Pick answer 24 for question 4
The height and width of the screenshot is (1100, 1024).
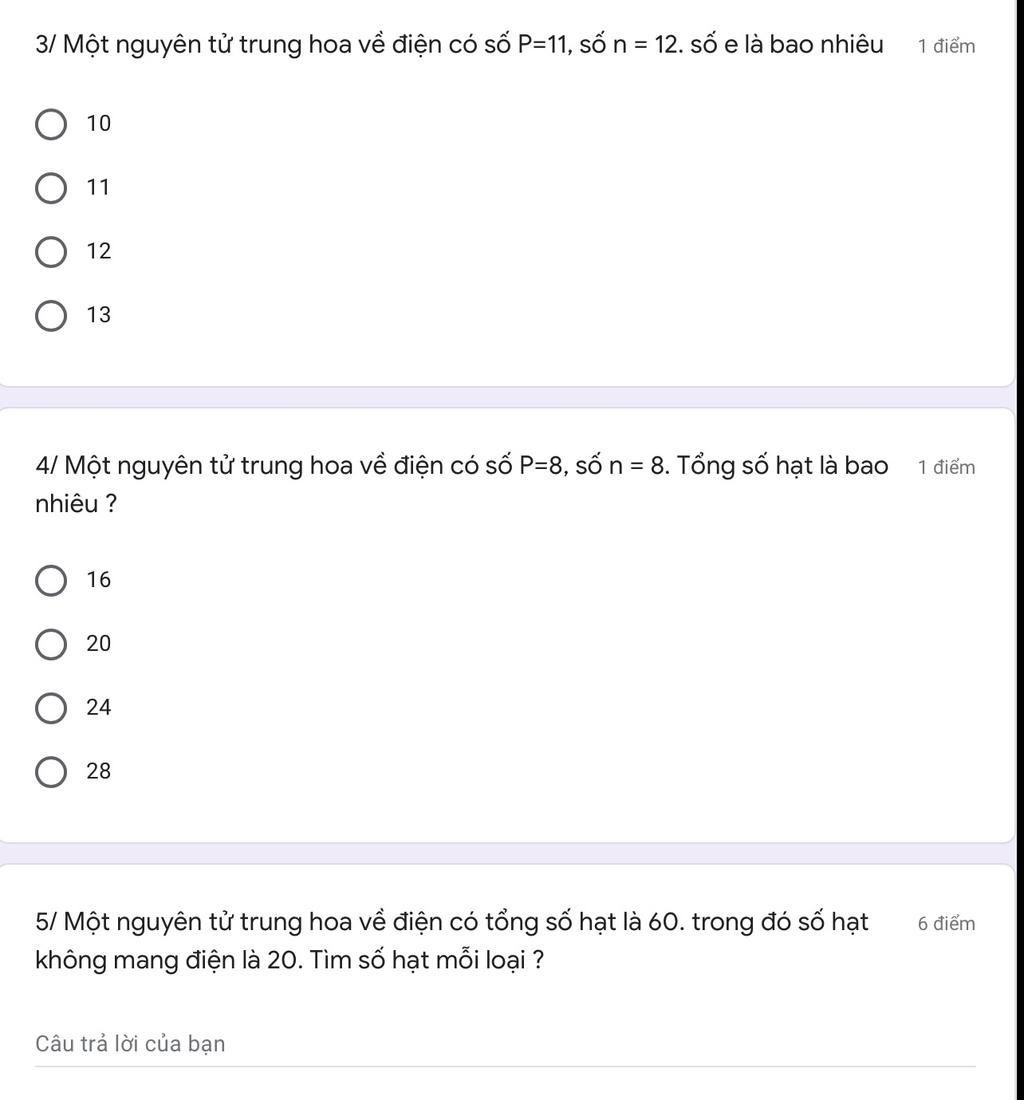coord(51,708)
